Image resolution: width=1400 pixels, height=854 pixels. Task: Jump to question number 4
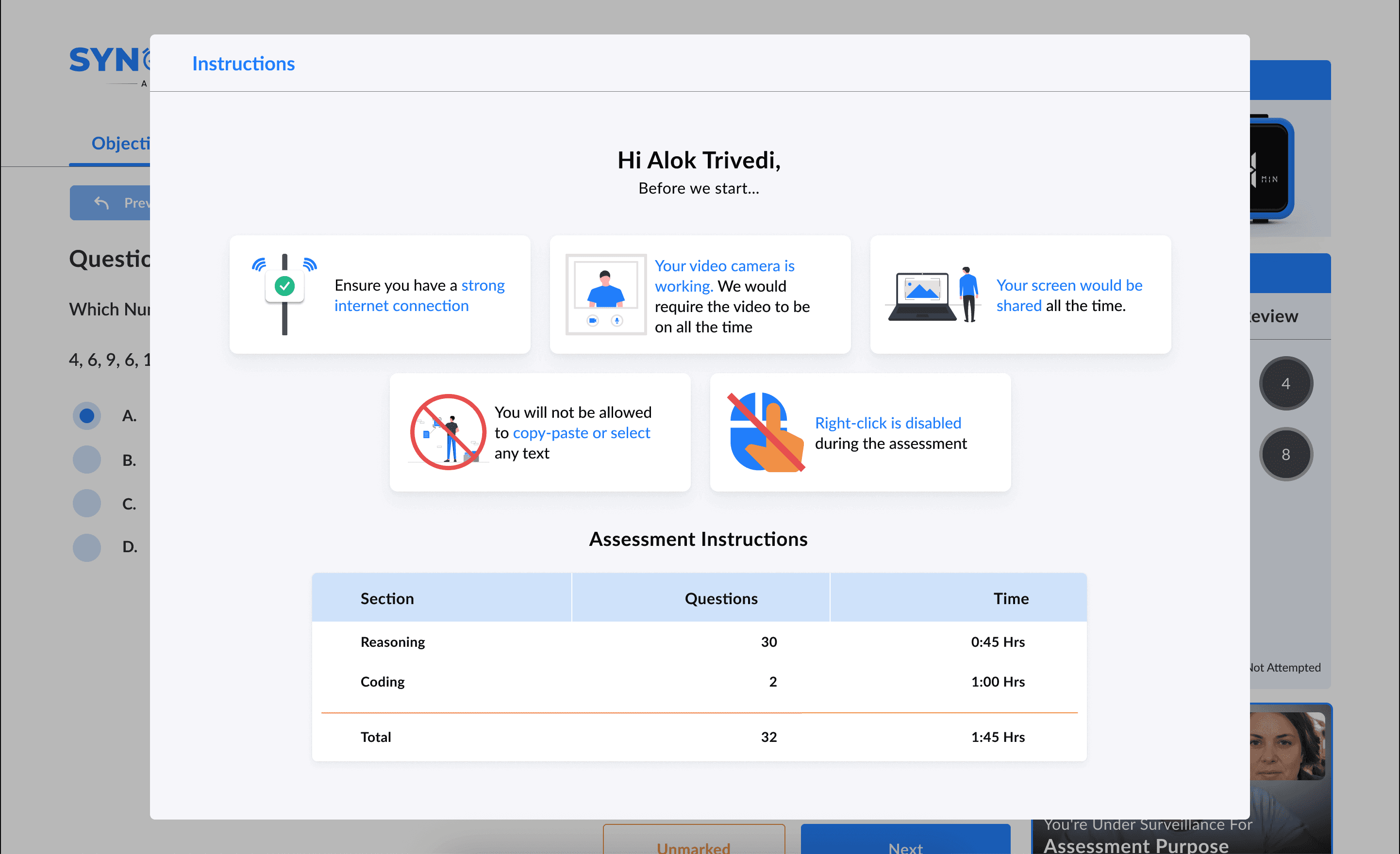(x=1285, y=384)
